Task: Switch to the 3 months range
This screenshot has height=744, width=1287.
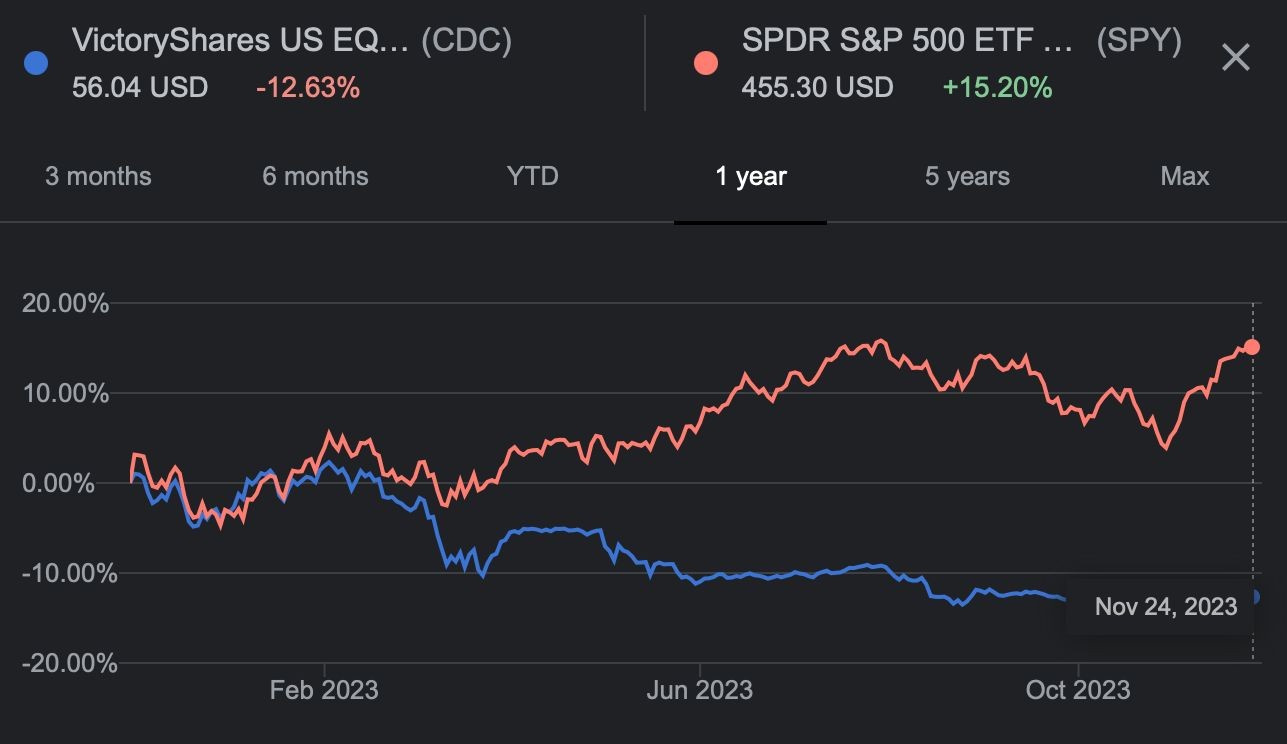Action: click(98, 177)
